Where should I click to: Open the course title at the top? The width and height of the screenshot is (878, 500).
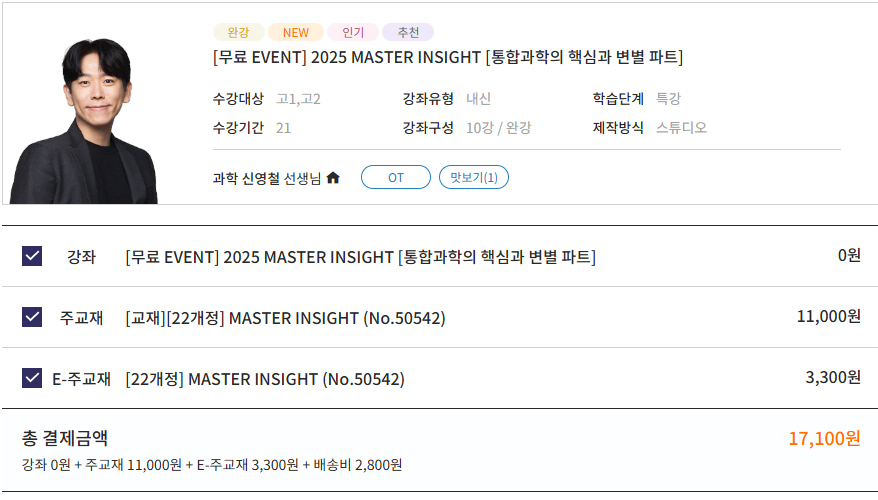coord(448,57)
